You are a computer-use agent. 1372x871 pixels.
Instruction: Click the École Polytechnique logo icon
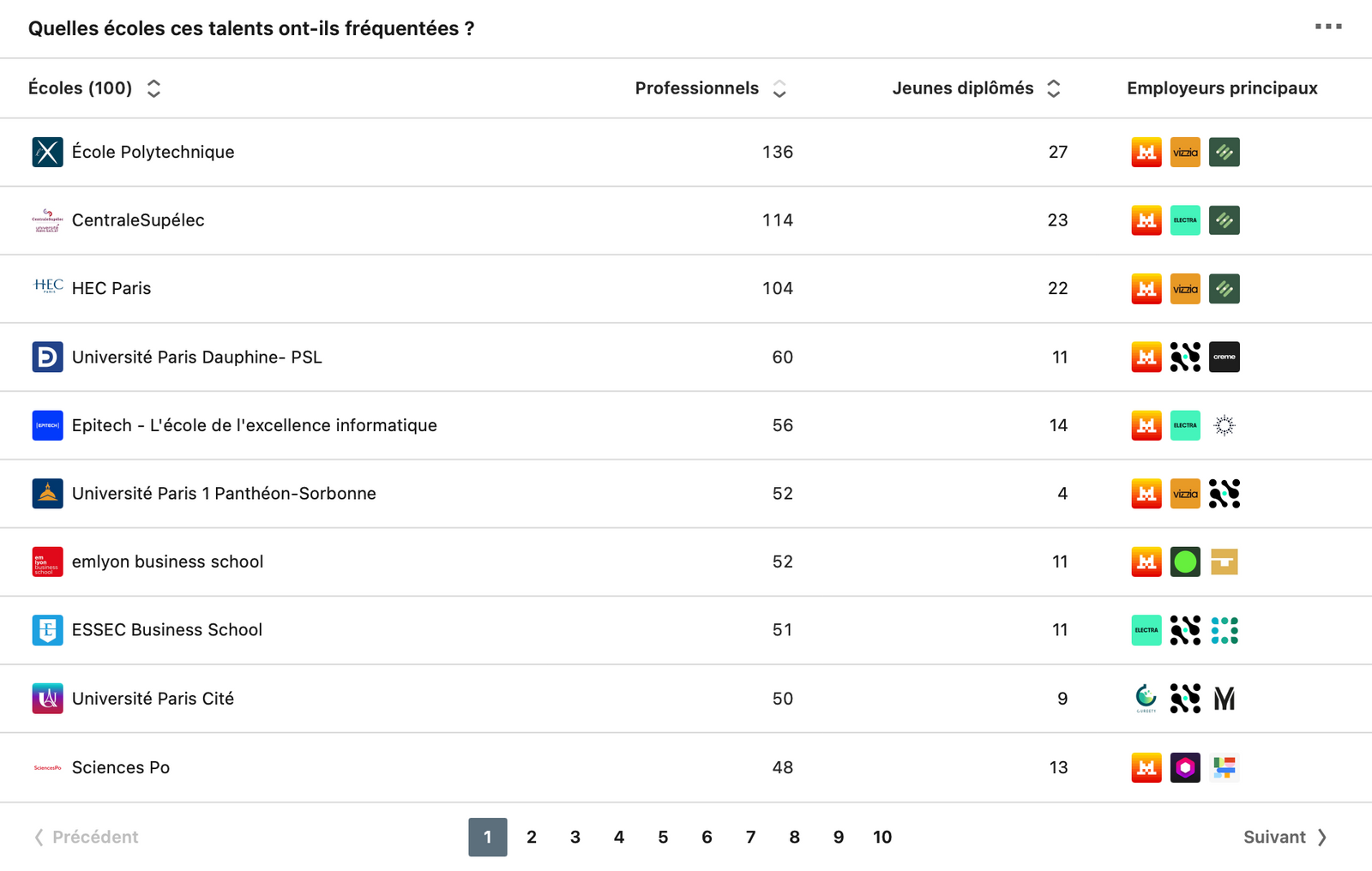pos(47,153)
